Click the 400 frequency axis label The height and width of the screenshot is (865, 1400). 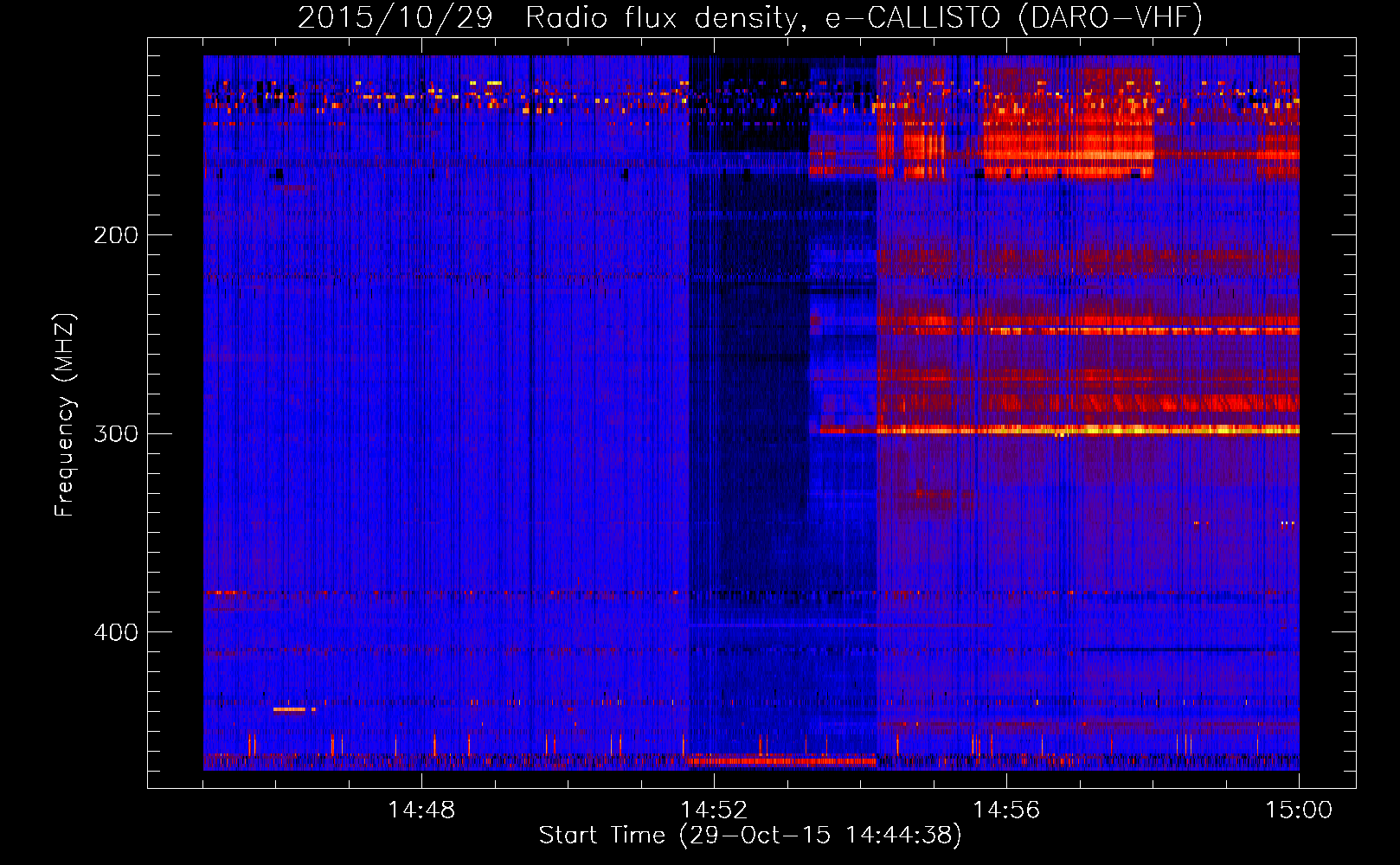tap(116, 632)
